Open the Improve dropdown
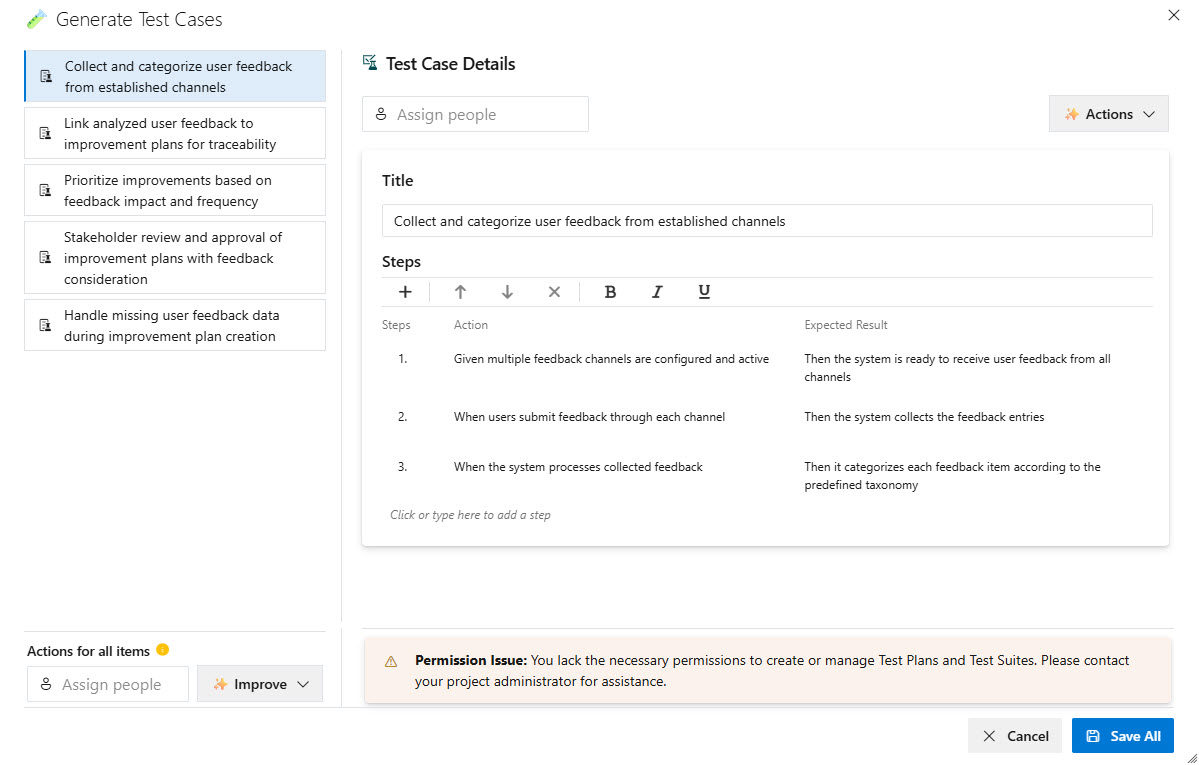The image size is (1199, 765). click(x=260, y=683)
